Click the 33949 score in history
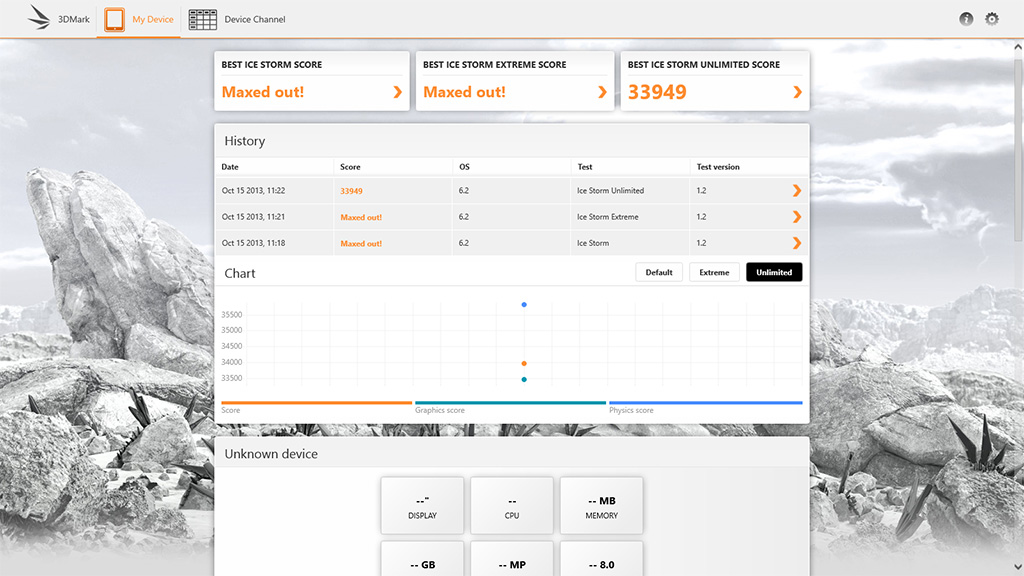Viewport: 1024px width, 576px height. pos(351,191)
